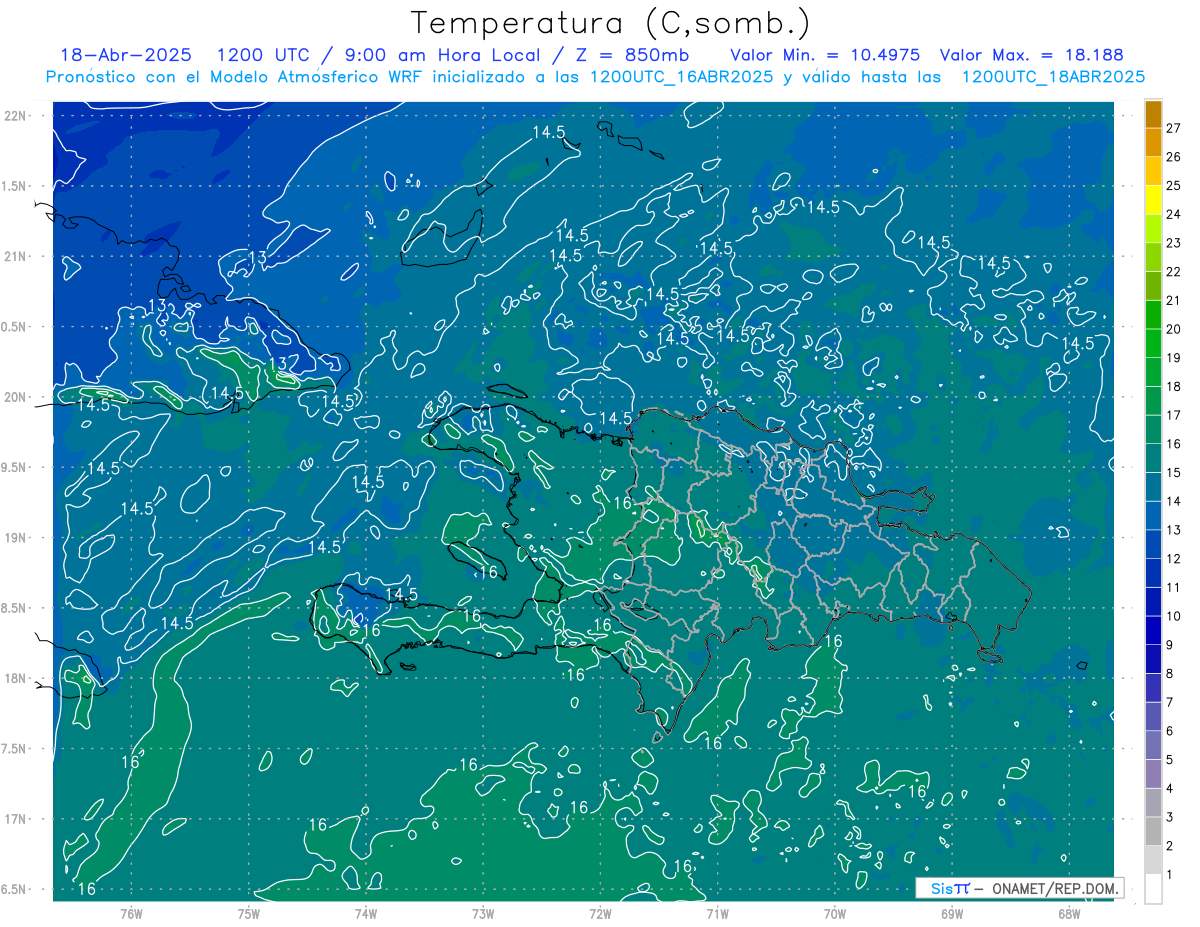Click the "17N" latitude label
Viewport: 1200px width, 927px height.
click(x=16, y=819)
